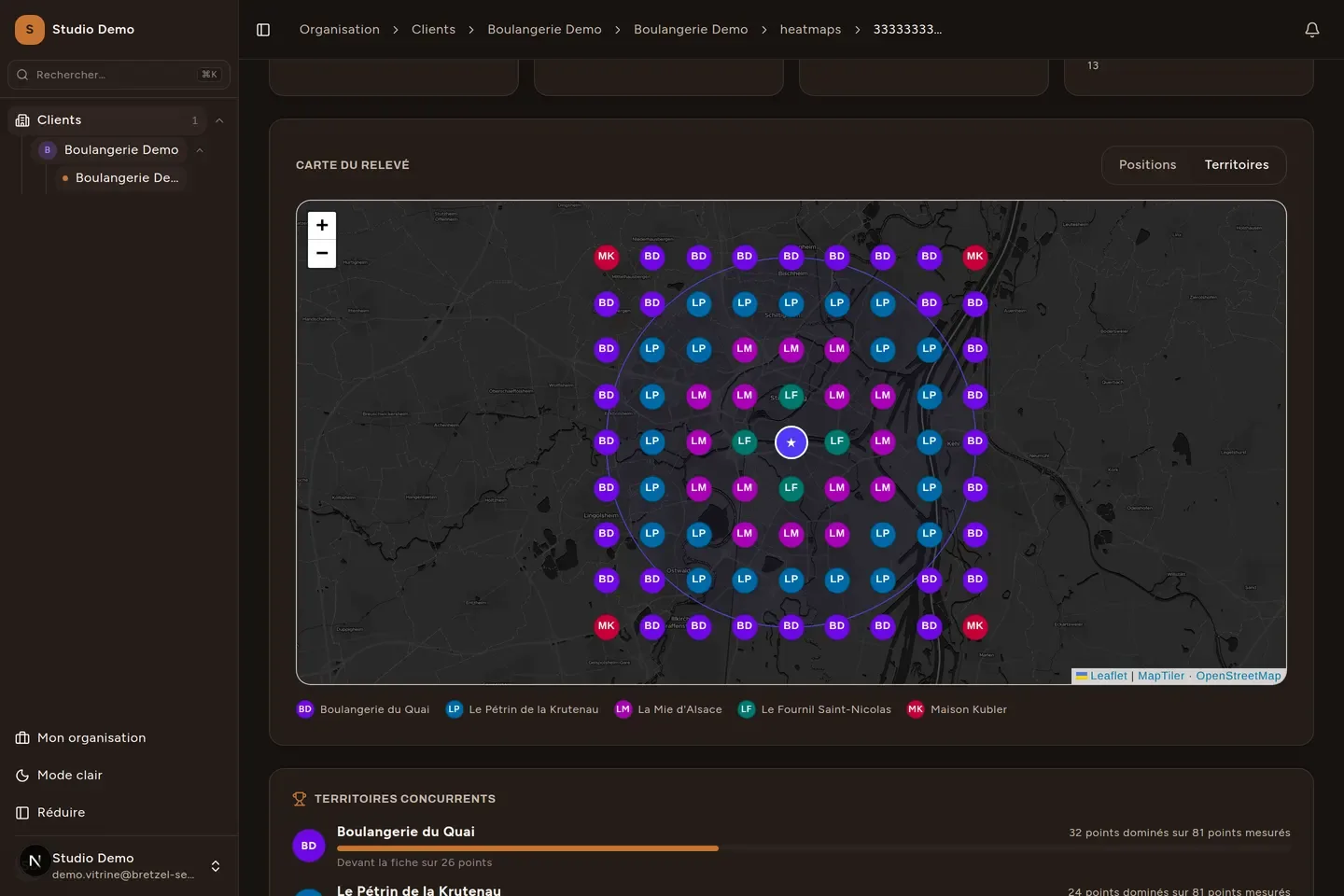
Task: Click the Carte du relevé heading
Action: point(353,165)
